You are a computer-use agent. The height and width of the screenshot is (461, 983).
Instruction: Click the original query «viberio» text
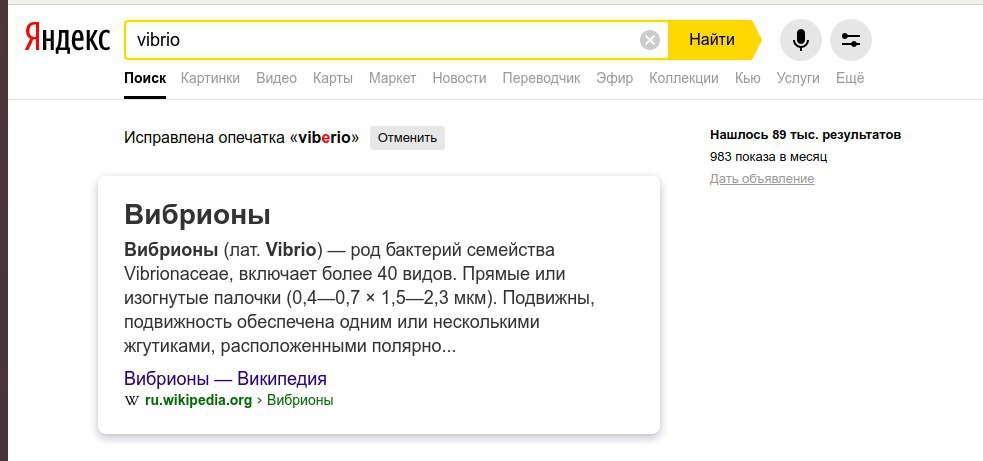click(324, 138)
